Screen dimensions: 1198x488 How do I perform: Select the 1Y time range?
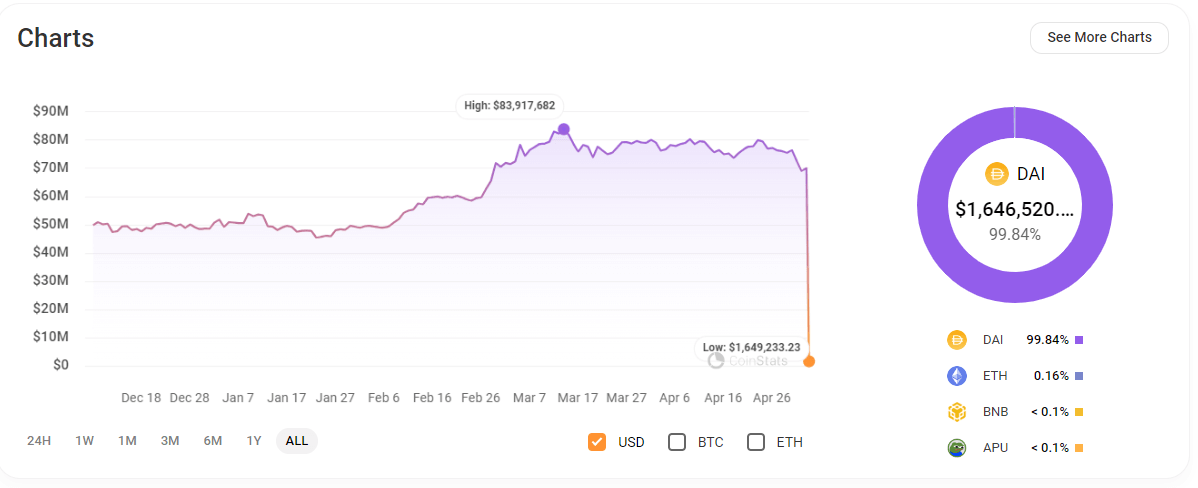click(x=254, y=441)
